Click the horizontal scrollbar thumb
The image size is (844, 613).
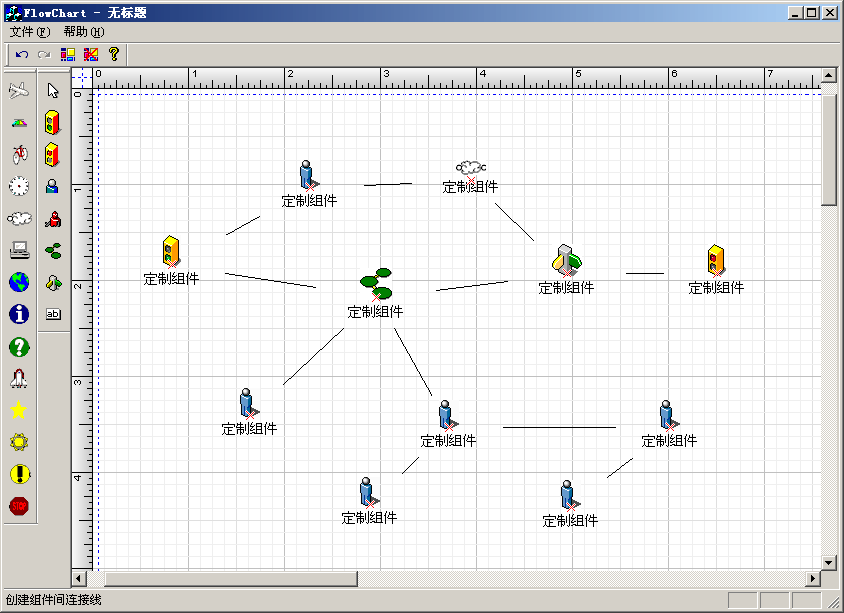coord(230,579)
